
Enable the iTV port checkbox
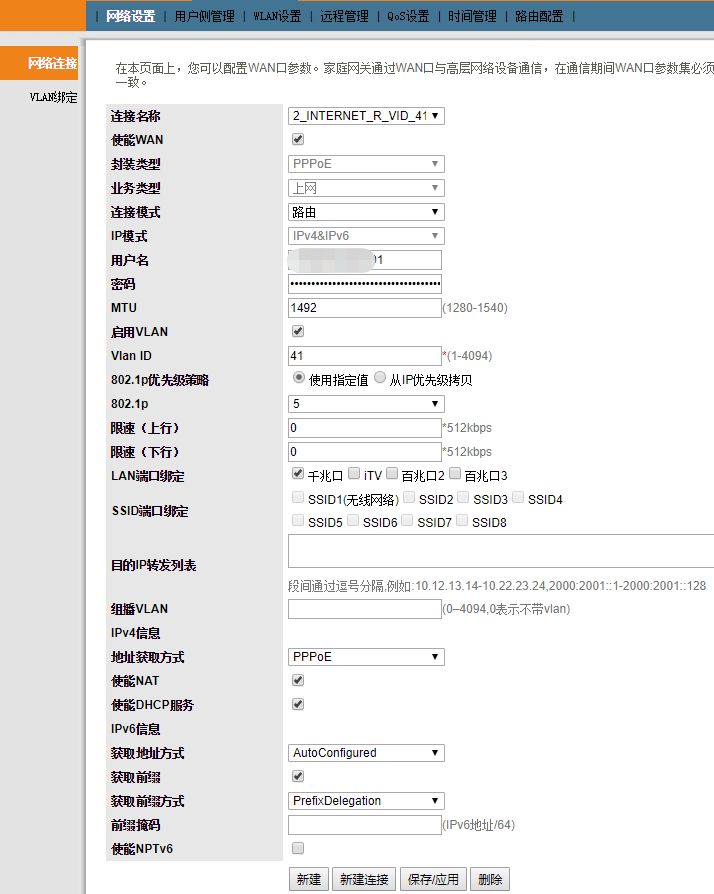[354, 473]
